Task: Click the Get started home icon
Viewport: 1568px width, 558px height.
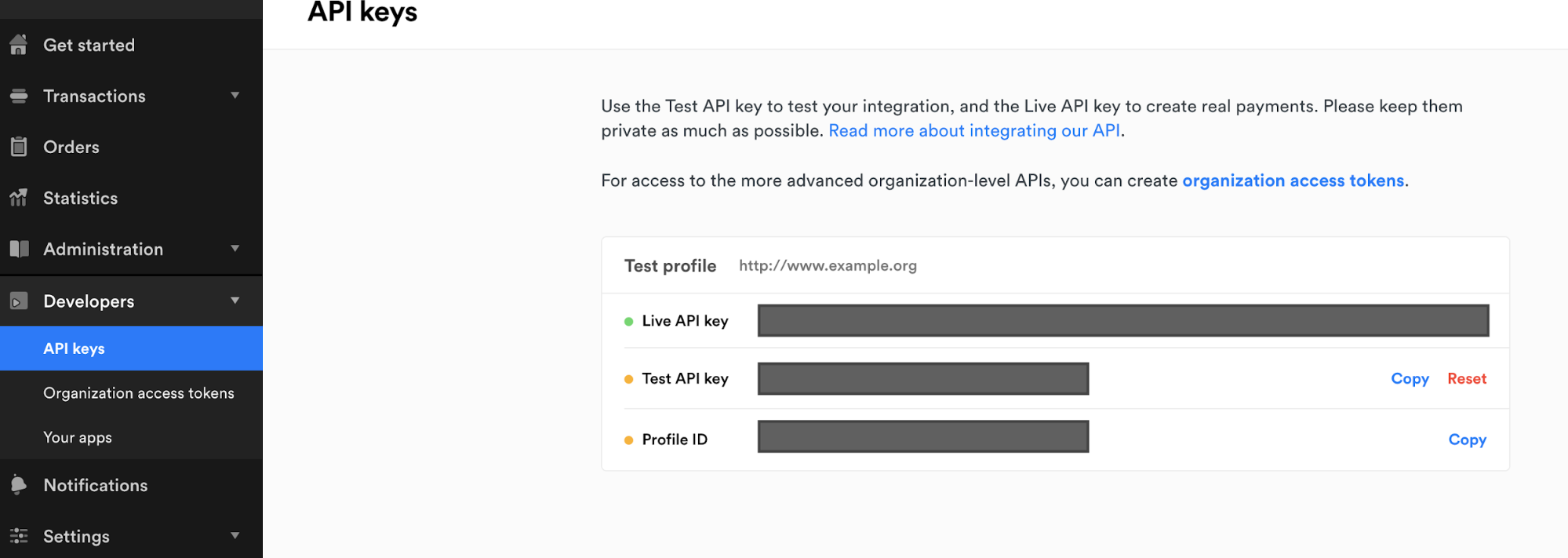Action: [19, 45]
